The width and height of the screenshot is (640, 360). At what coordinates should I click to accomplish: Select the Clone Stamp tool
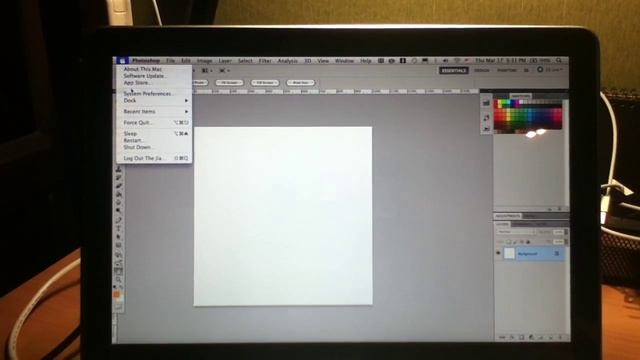118,169
